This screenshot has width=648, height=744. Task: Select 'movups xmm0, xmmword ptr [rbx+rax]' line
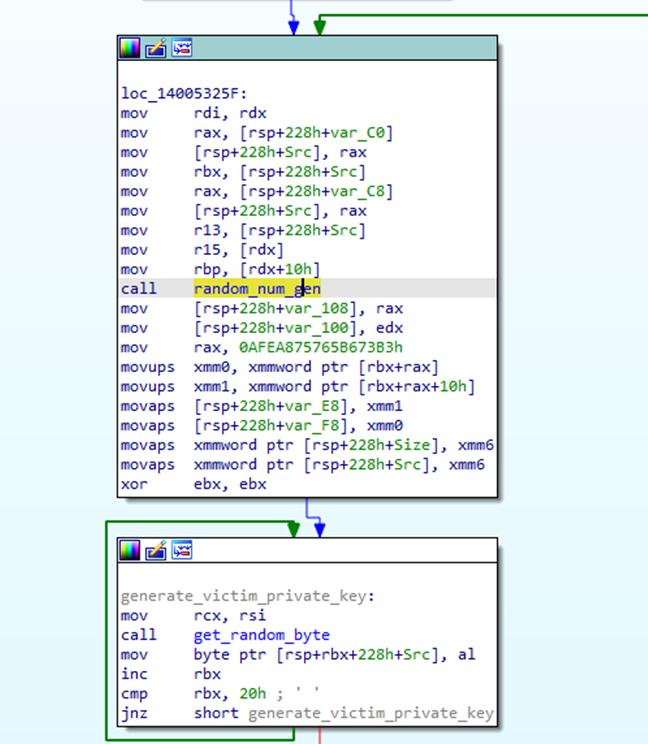[280, 367]
